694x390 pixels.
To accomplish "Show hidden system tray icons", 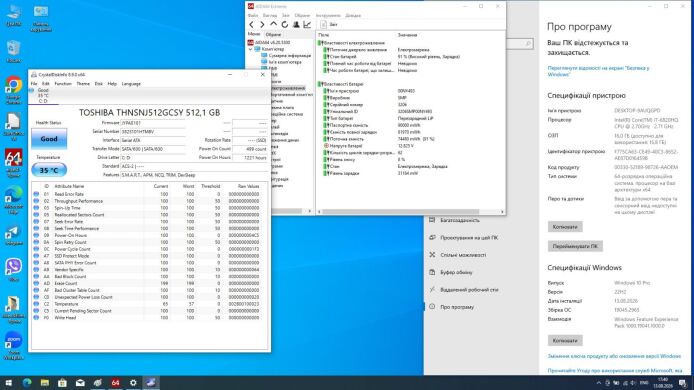I will tap(599, 383).
